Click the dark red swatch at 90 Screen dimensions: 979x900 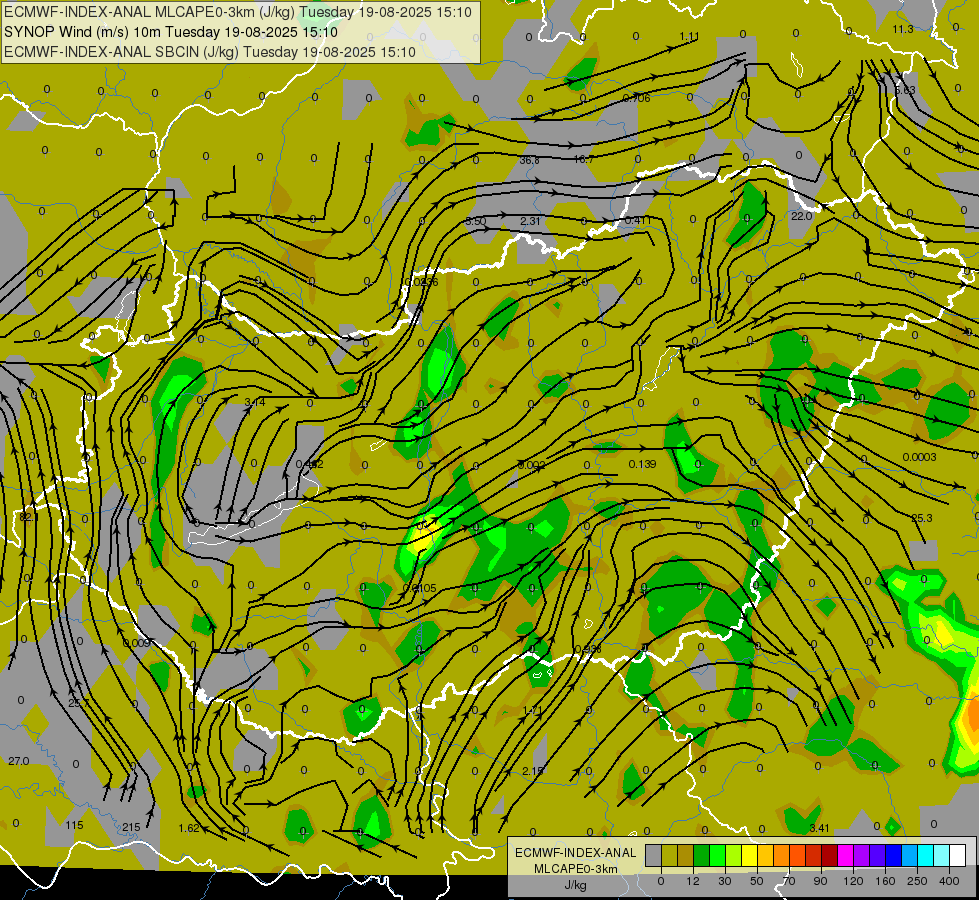point(829,856)
